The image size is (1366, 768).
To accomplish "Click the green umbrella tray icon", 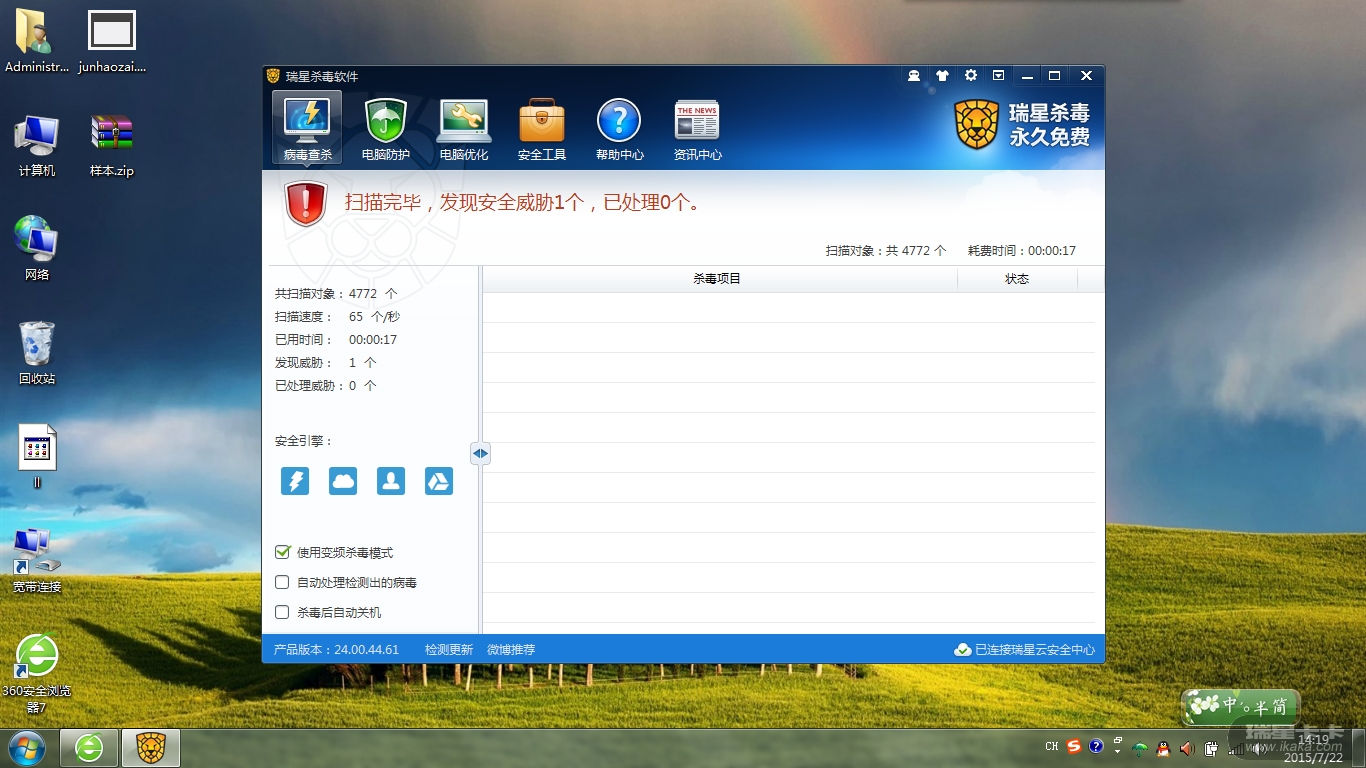I will click(1141, 748).
